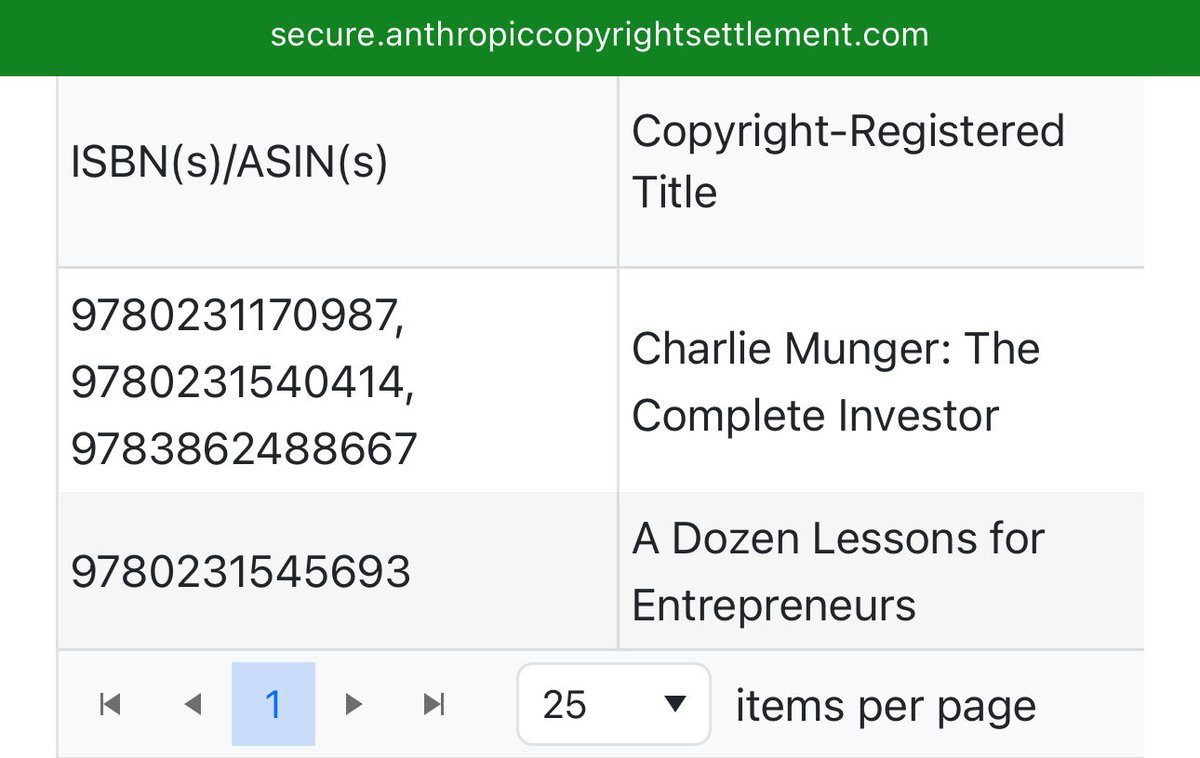Click the dropdown arrow beside 25
Image resolution: width=1200 pixels, height=758 pixels.
point(675,704)
